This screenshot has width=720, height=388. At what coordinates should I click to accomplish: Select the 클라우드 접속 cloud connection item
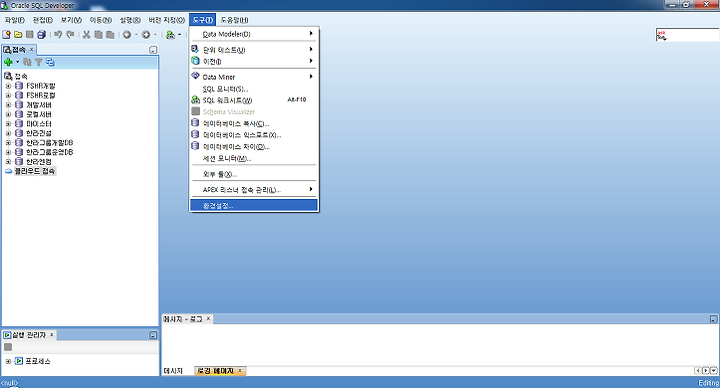35,171
